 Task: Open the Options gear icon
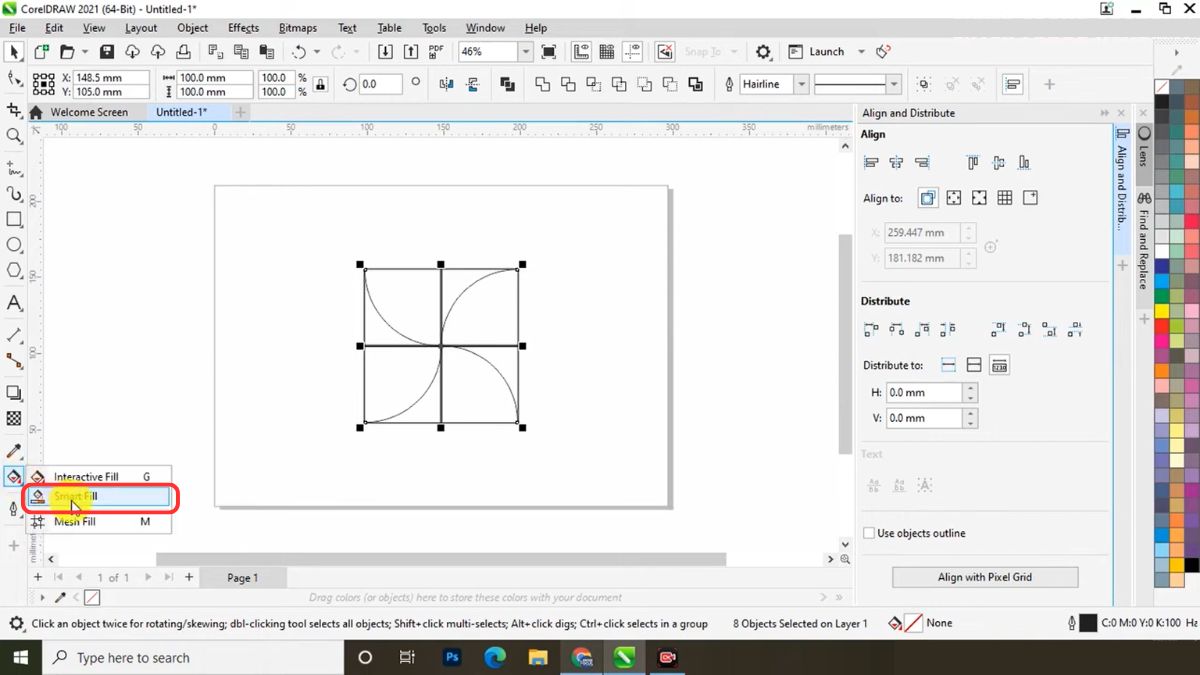tap(764, 51)
